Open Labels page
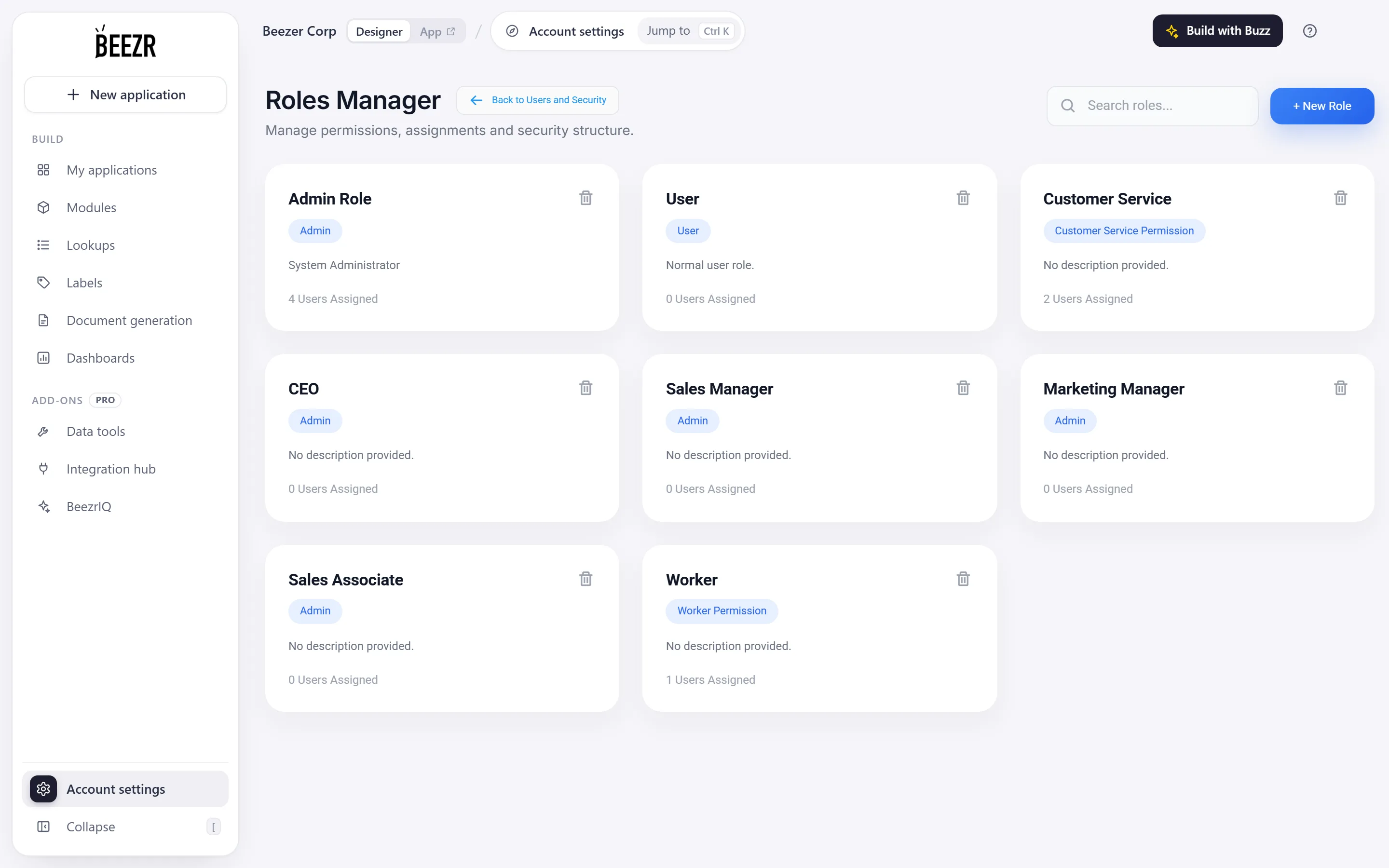The height and width of the screenshot is (868, 1389). (125, 283)
